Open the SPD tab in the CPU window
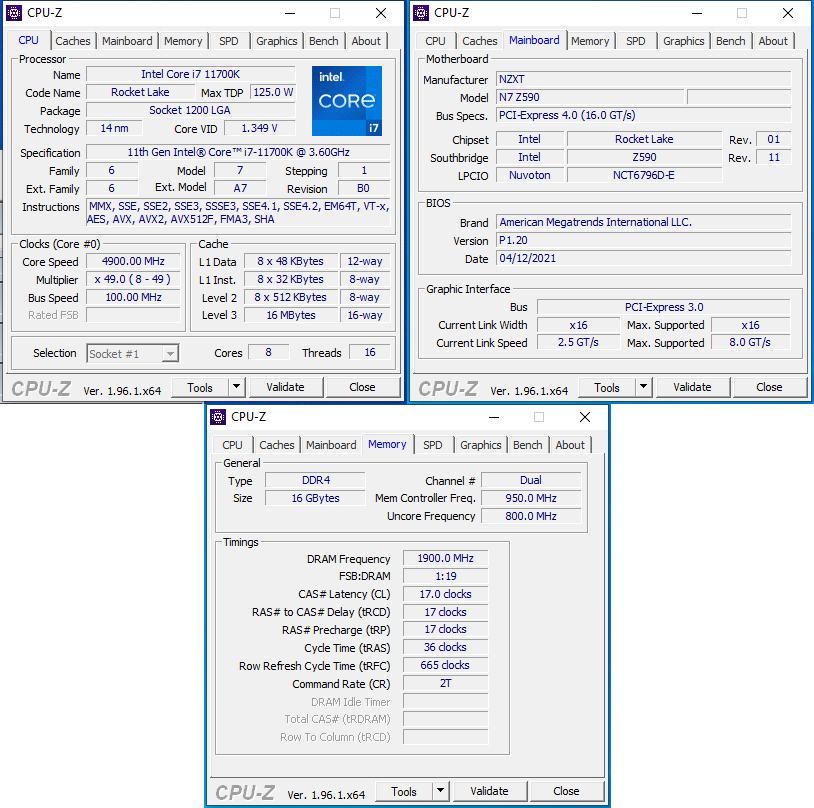The image size is (814, 808). click(228, 41)
